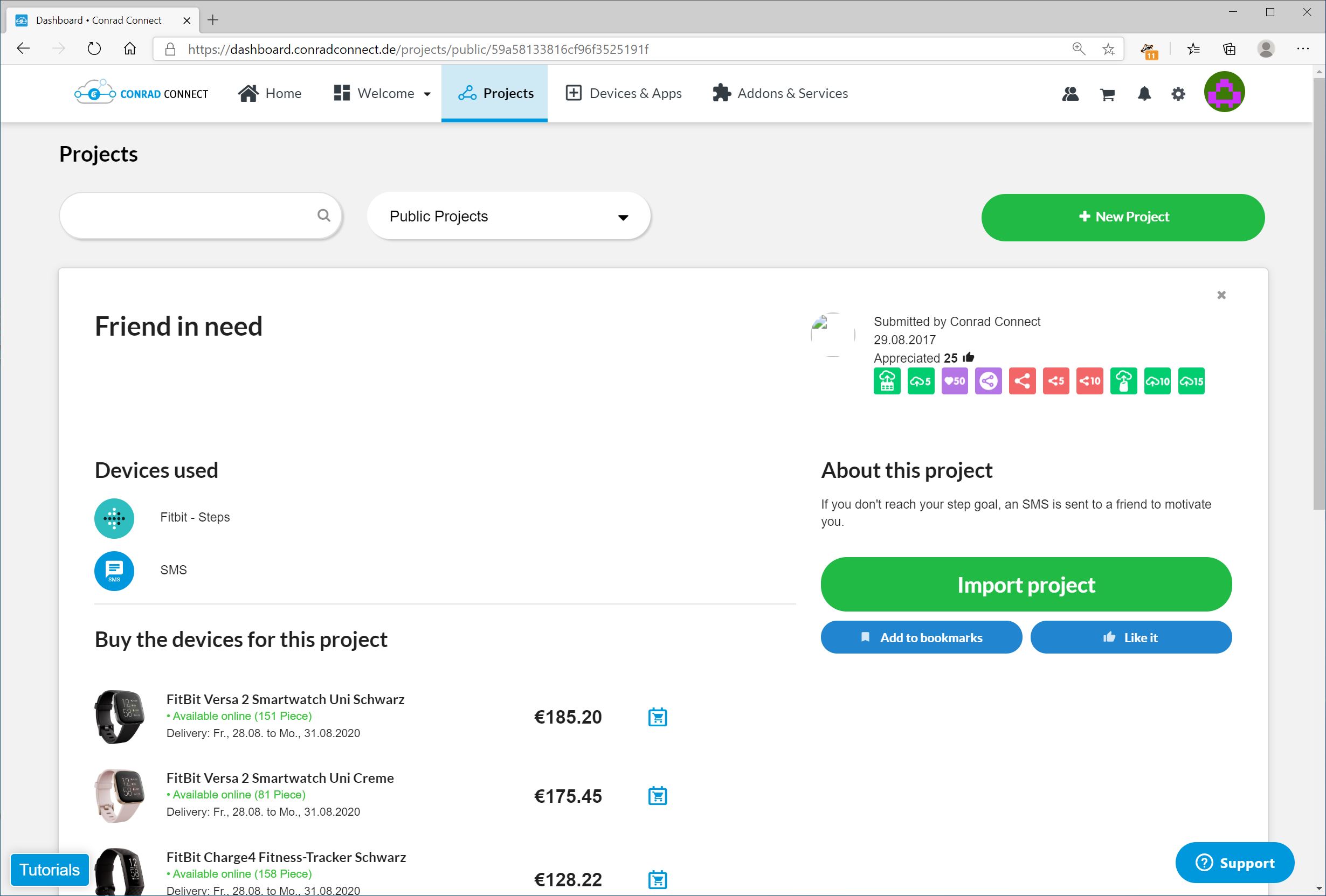Open the notifications bell
The width and height of the screenshot is (1326, 896).
(x=1144, y=94)
